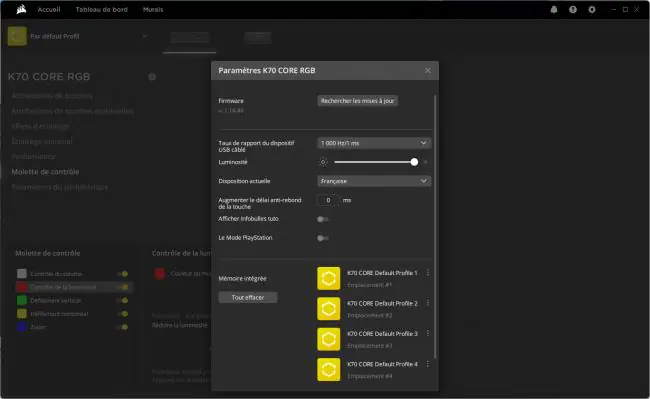Click the red Contrôle de la luminosité swatch

(x=22, y=287)
